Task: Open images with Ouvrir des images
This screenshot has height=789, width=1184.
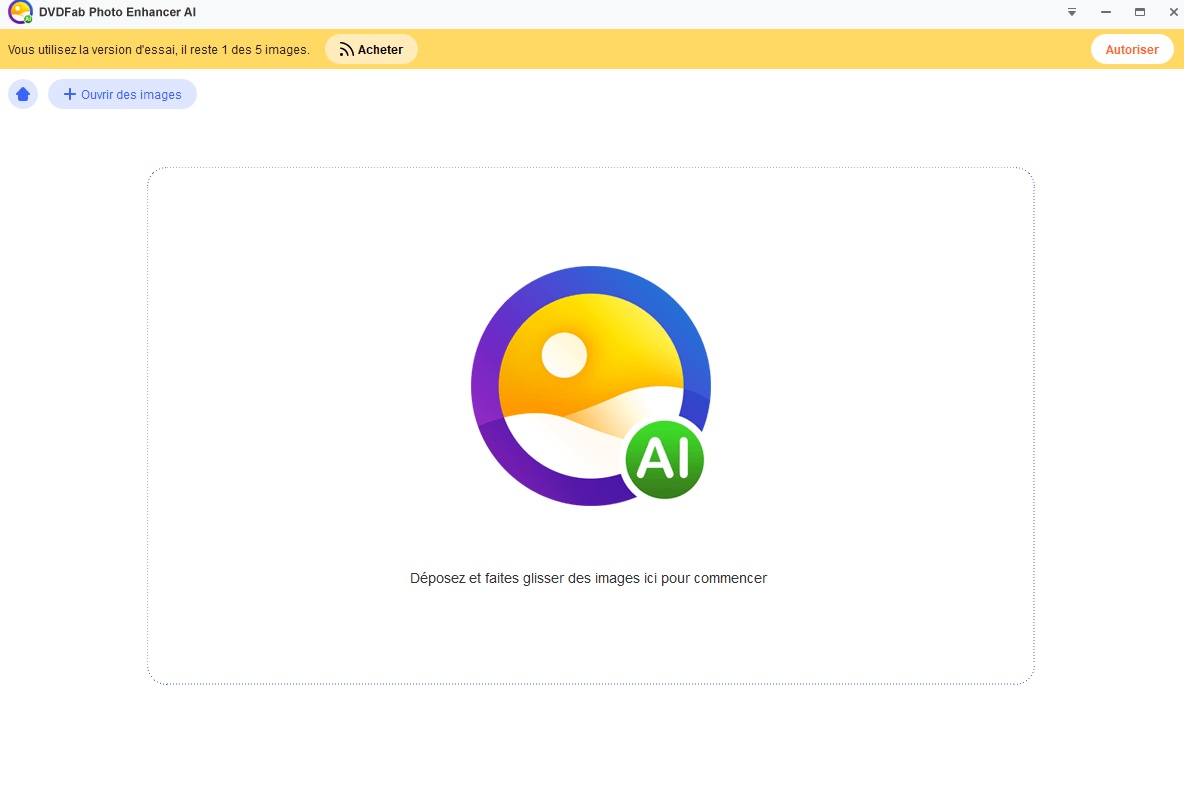Action: point(122,94)
